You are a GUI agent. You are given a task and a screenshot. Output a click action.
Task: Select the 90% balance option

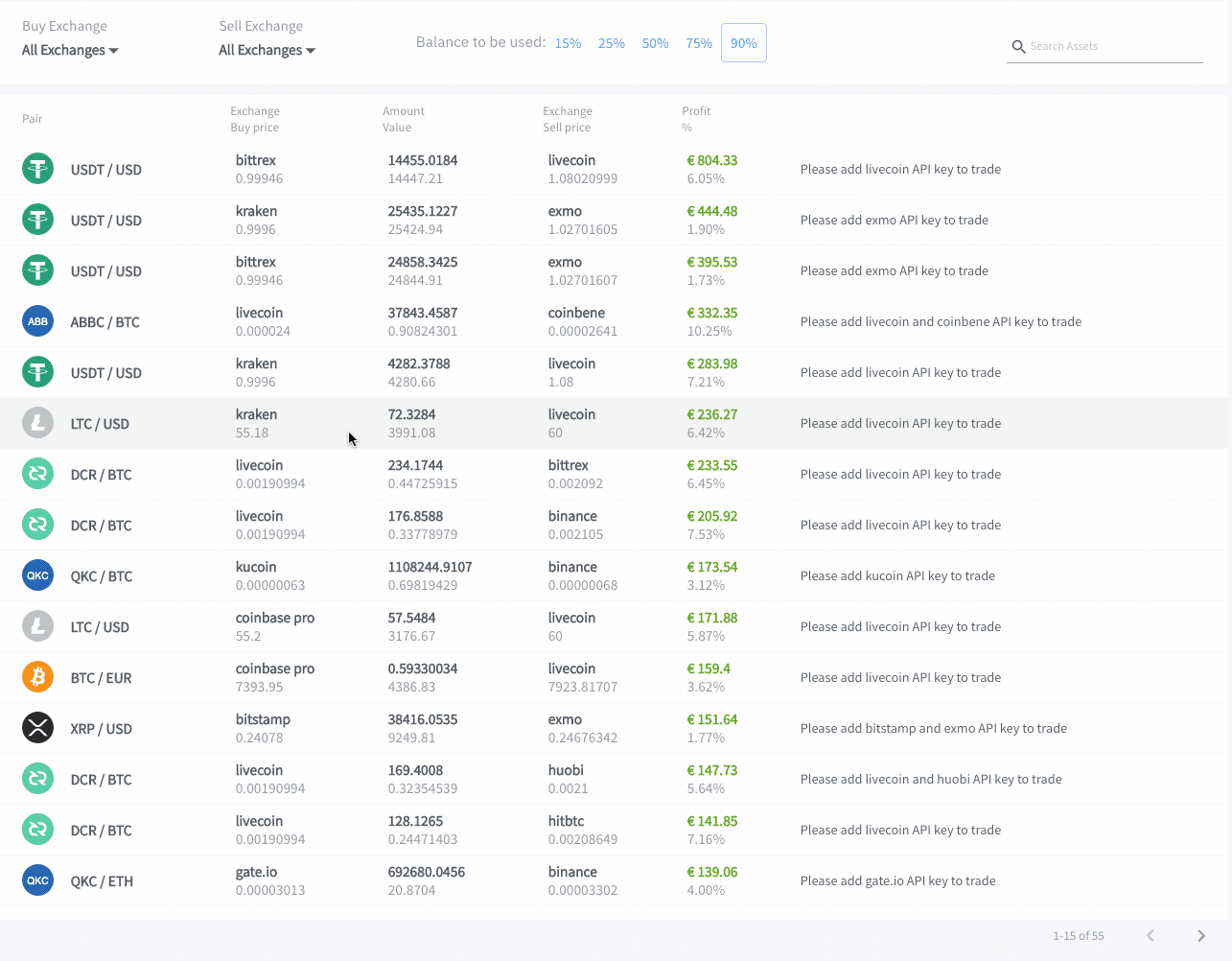click(744, 43)
